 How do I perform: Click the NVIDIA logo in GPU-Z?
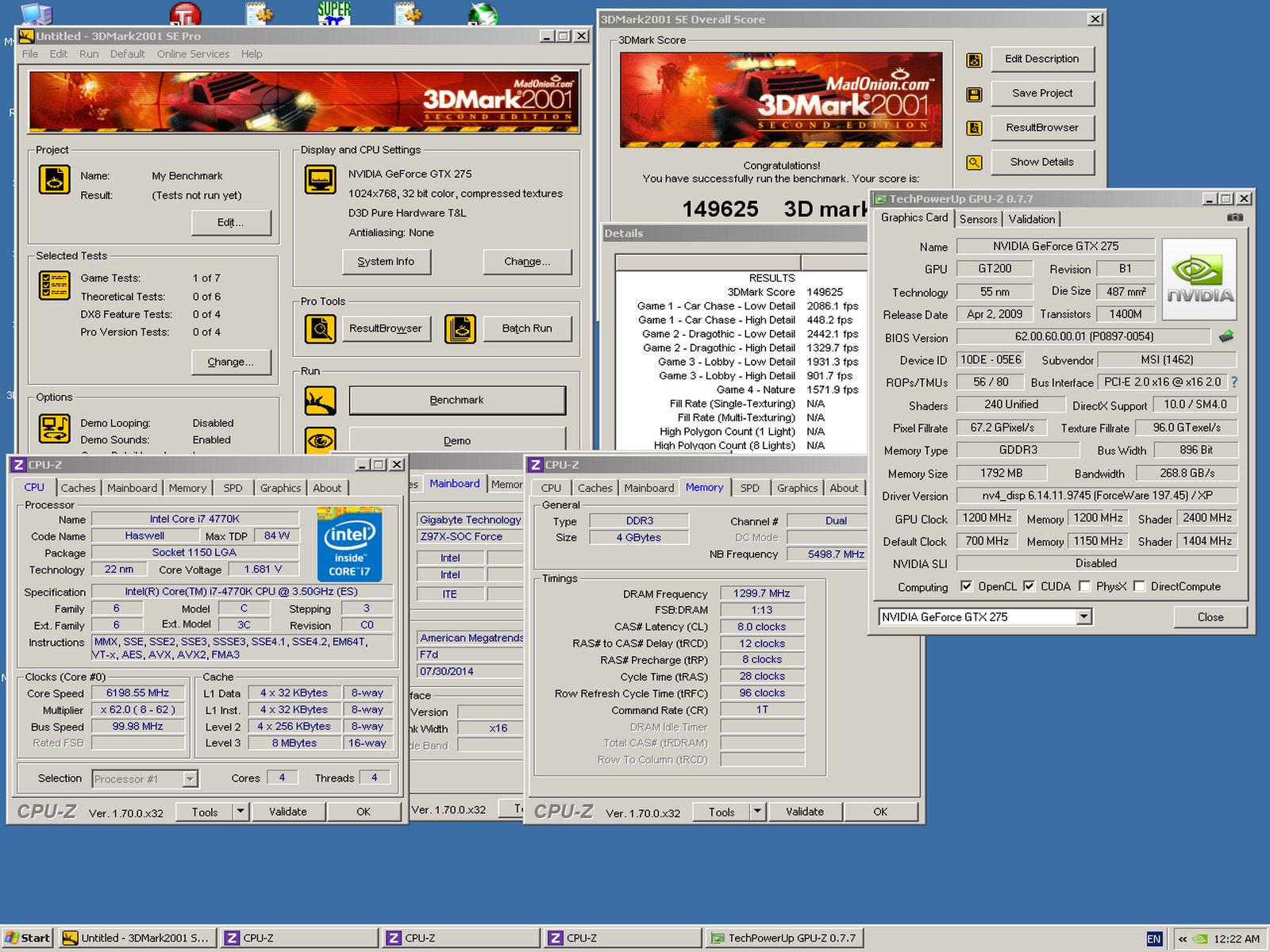tap(1199, 278)
